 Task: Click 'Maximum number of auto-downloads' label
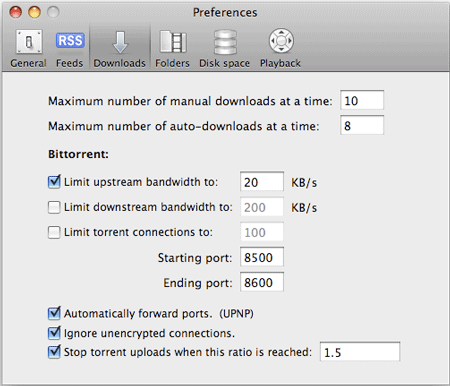[x=184, y=126]
